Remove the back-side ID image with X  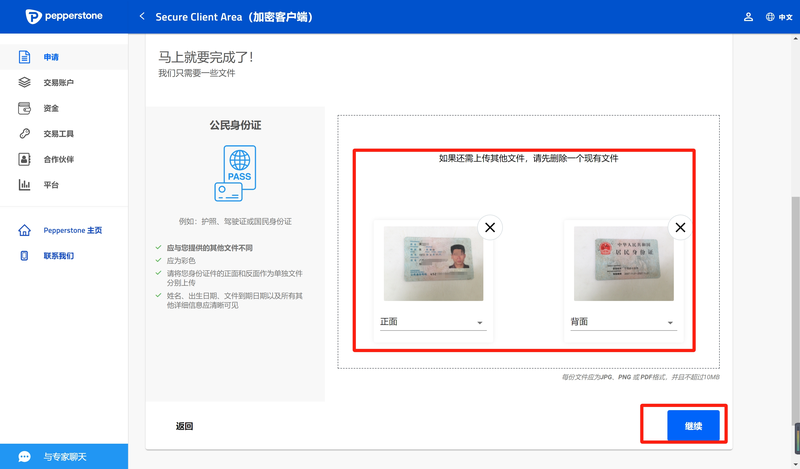point(680,228)
